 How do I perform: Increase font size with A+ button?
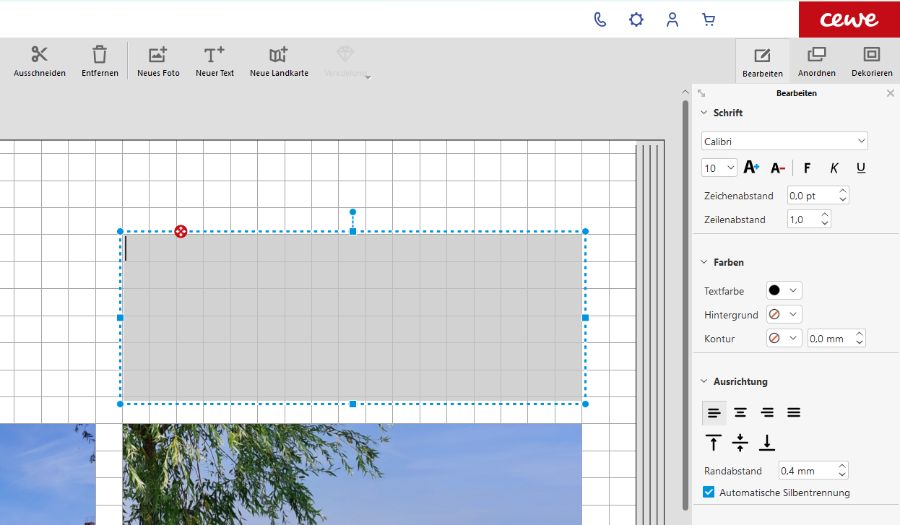coord(751,168)
